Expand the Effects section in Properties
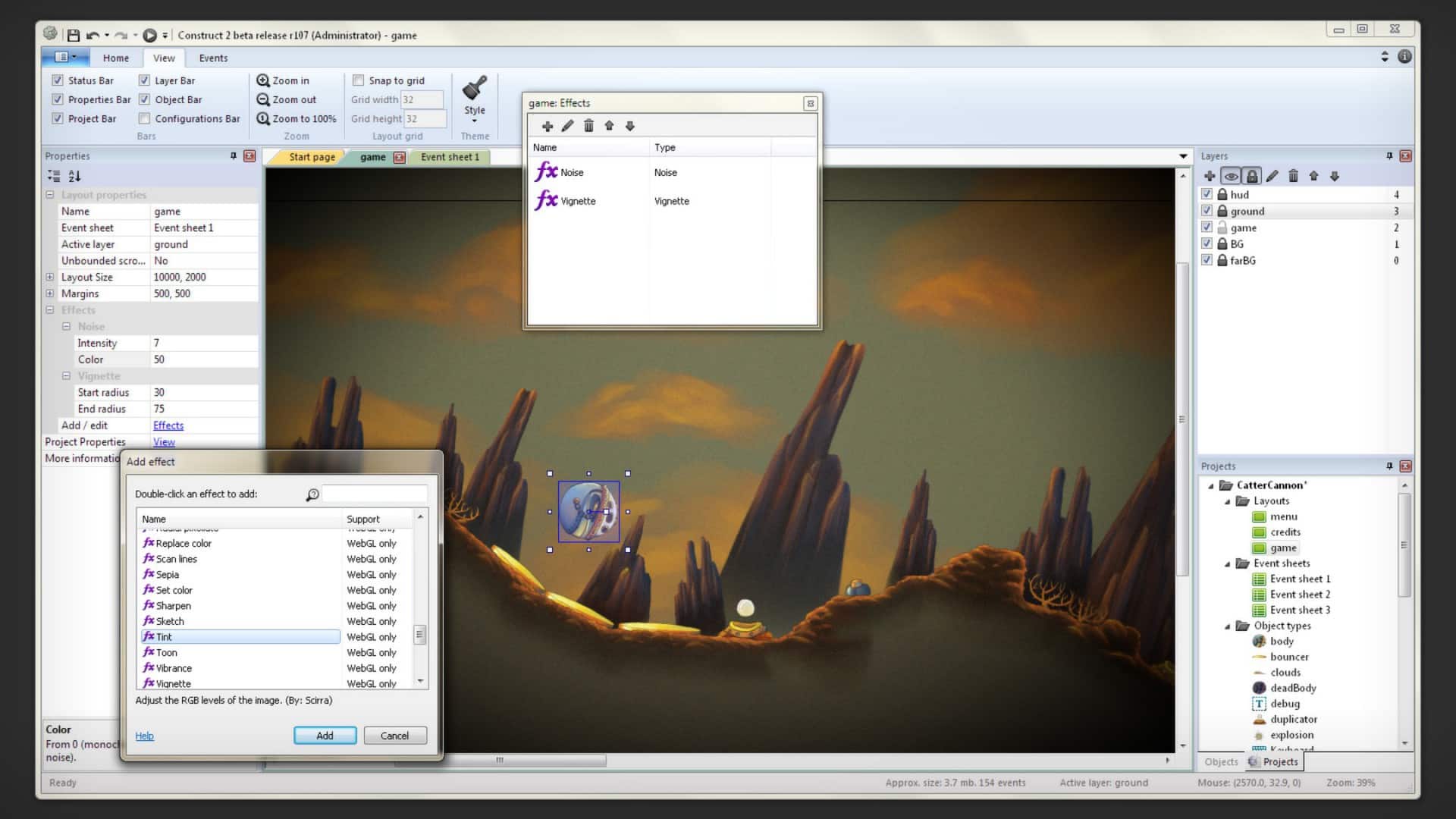This screenshot has height=819, width=1456. coord(51,309)
